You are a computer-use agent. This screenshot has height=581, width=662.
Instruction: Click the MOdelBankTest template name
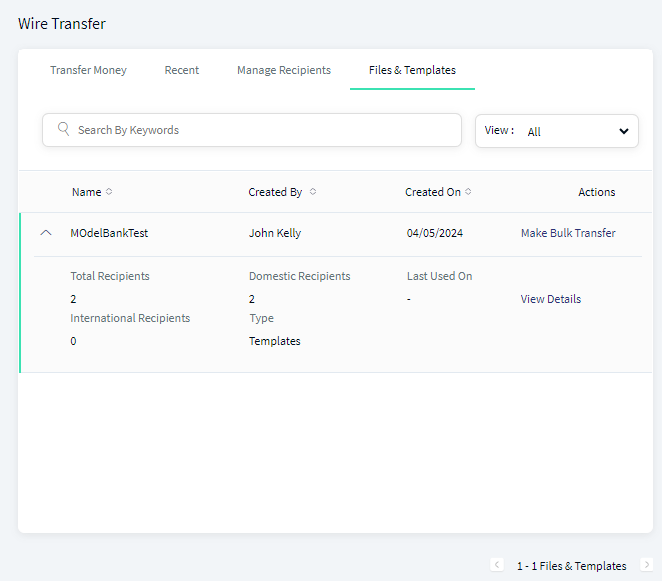[x=109, y=233]
